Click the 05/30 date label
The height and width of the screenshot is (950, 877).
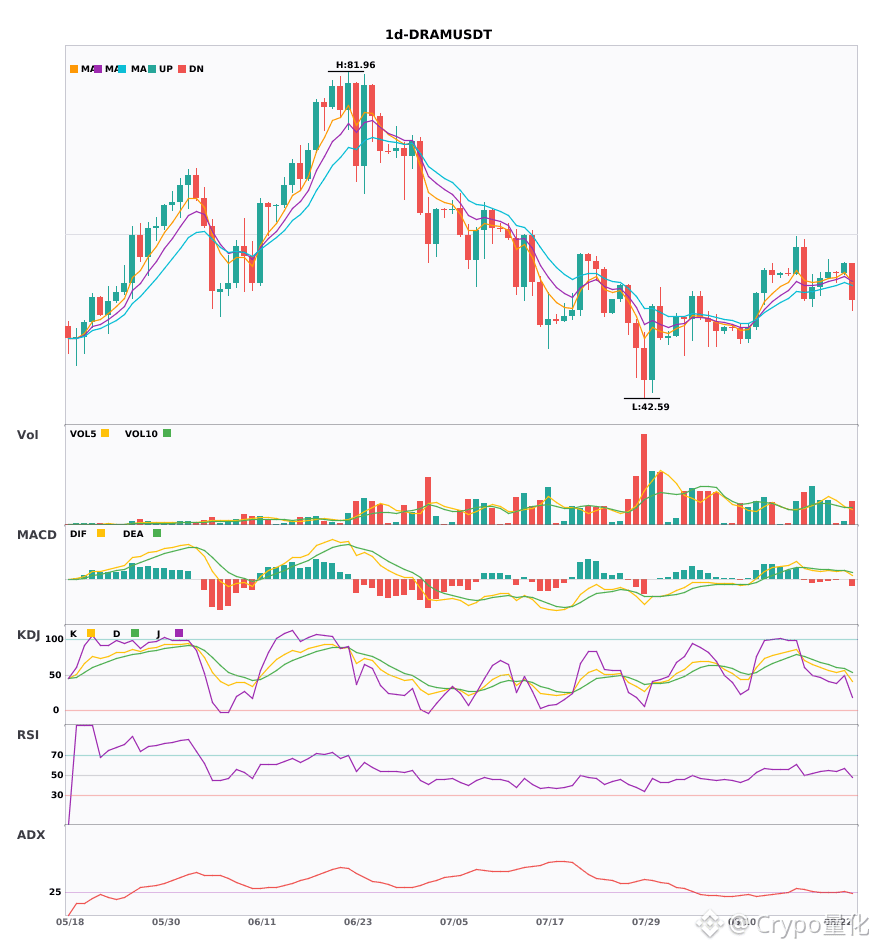166,922
